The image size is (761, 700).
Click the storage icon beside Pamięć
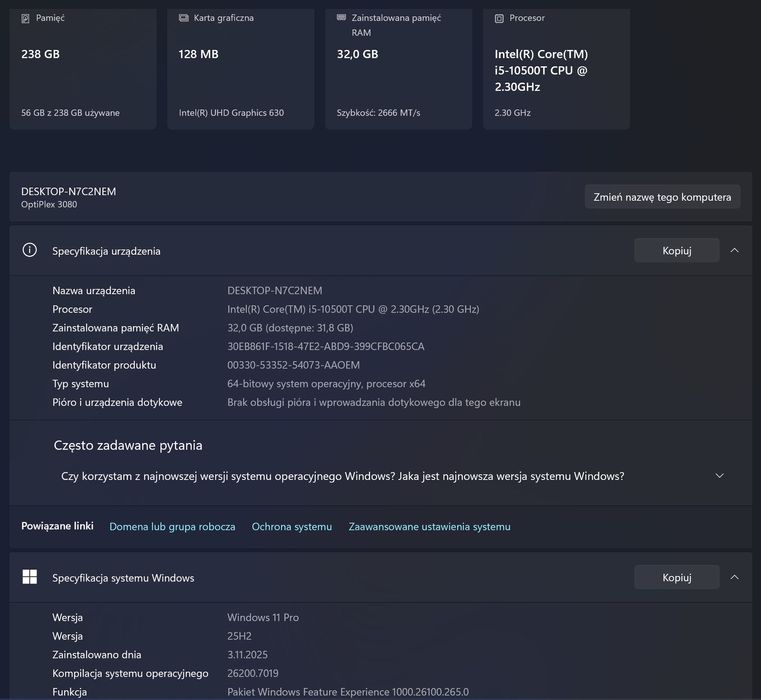pos(26,18)
